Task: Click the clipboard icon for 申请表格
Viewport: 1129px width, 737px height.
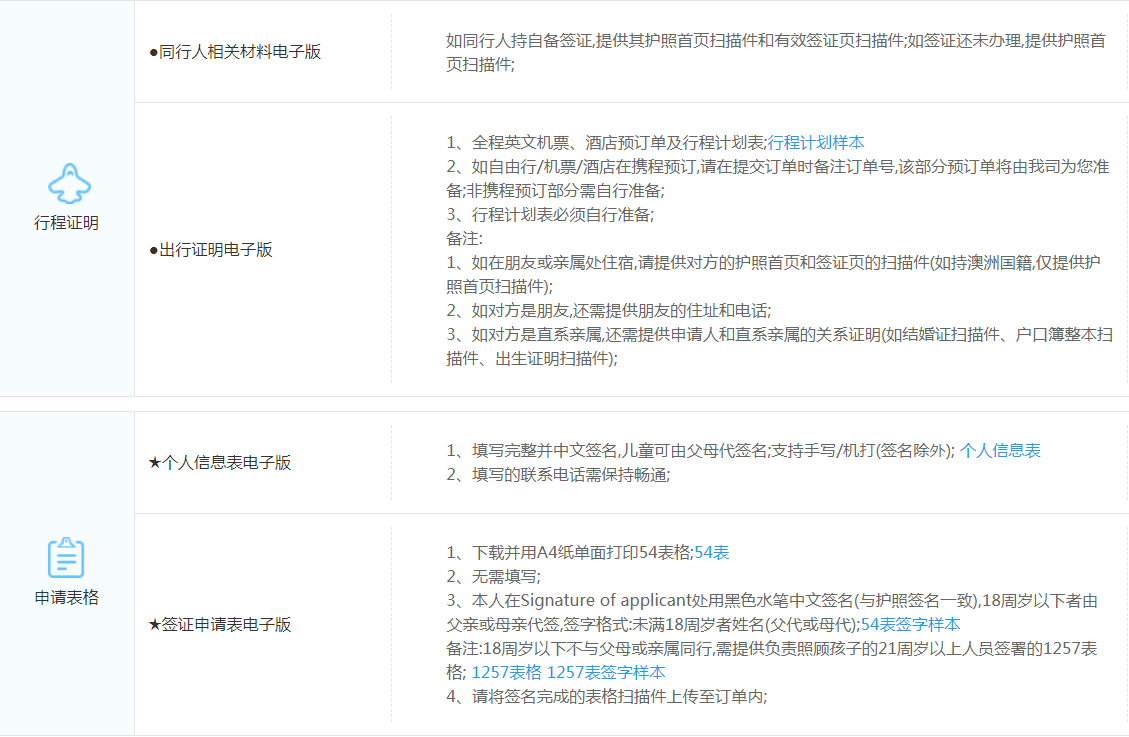Action: pyautogui.click(x=67, y=558)
